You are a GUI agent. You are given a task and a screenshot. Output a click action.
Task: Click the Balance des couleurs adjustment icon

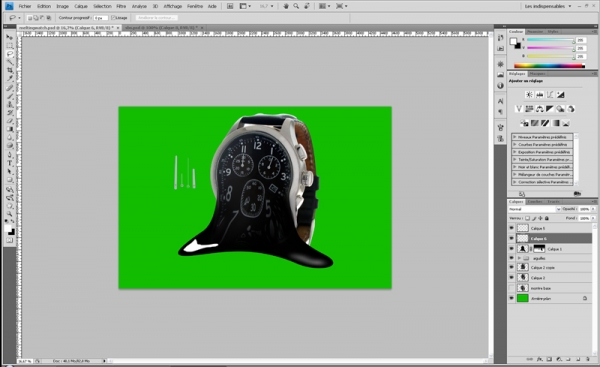pyautogui.click(x=540, y=109)
